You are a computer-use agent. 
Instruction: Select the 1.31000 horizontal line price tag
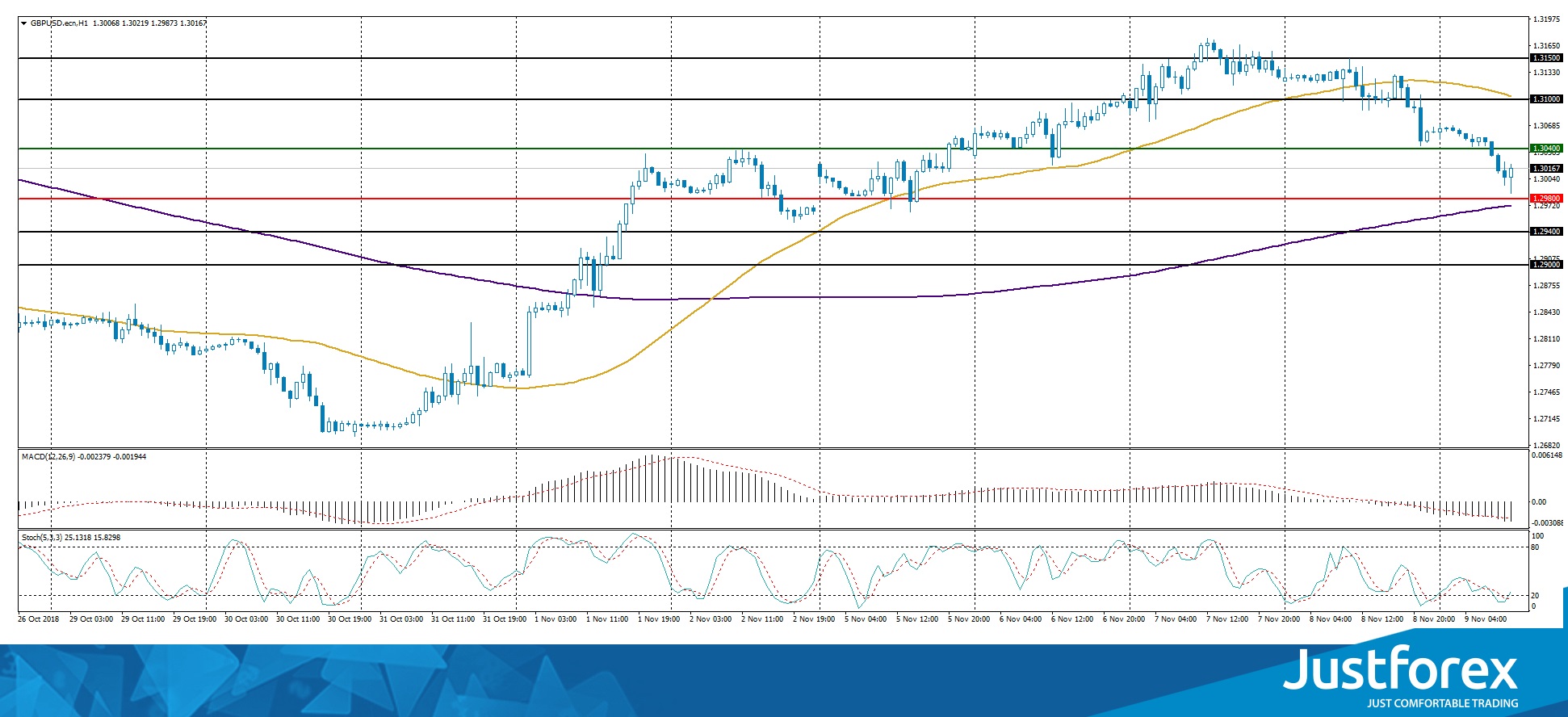[1546, 99]
